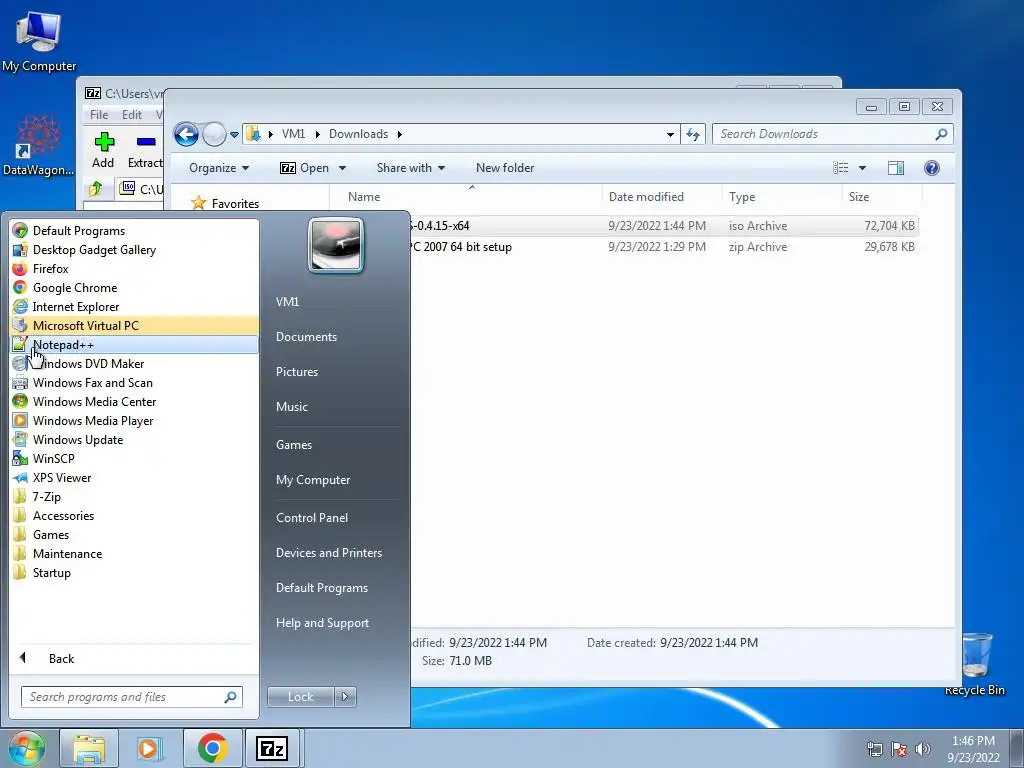This screenshot has width=1024, height=768.
Task: Open the File menu in 7-Zip window
Action: pos(99,114)
